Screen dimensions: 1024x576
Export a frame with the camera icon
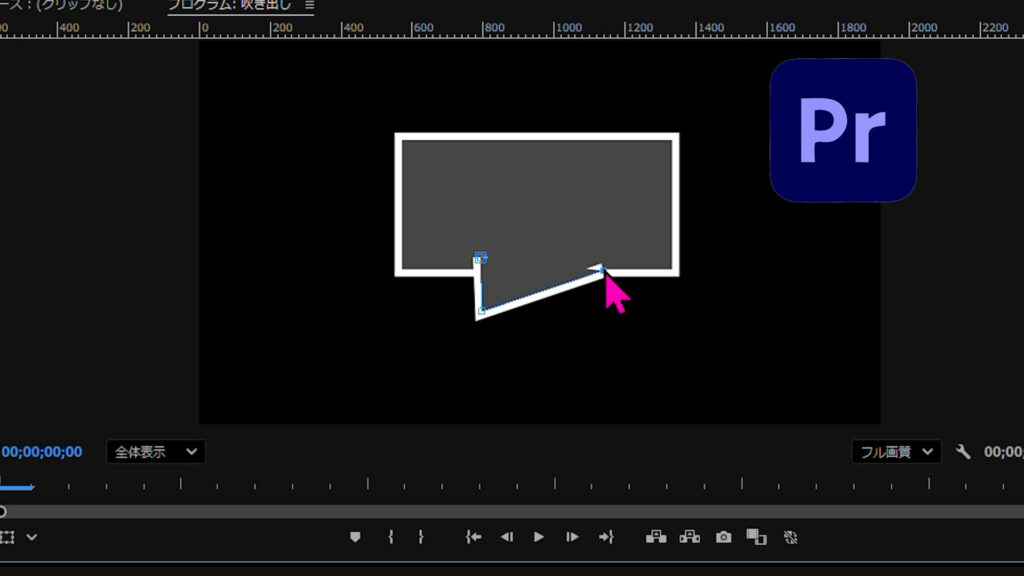[x=723, y=537]
